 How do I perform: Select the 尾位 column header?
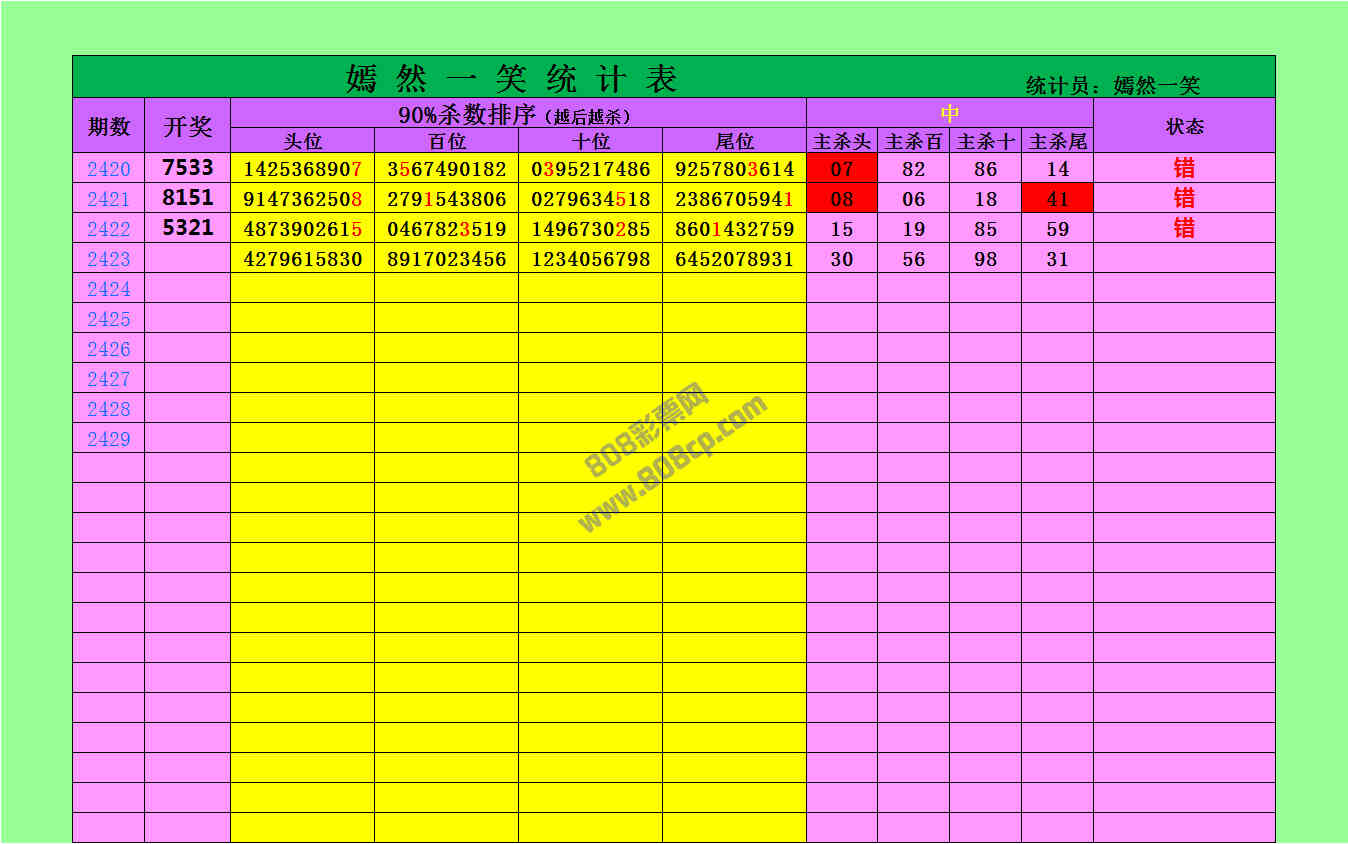point(735,142)
